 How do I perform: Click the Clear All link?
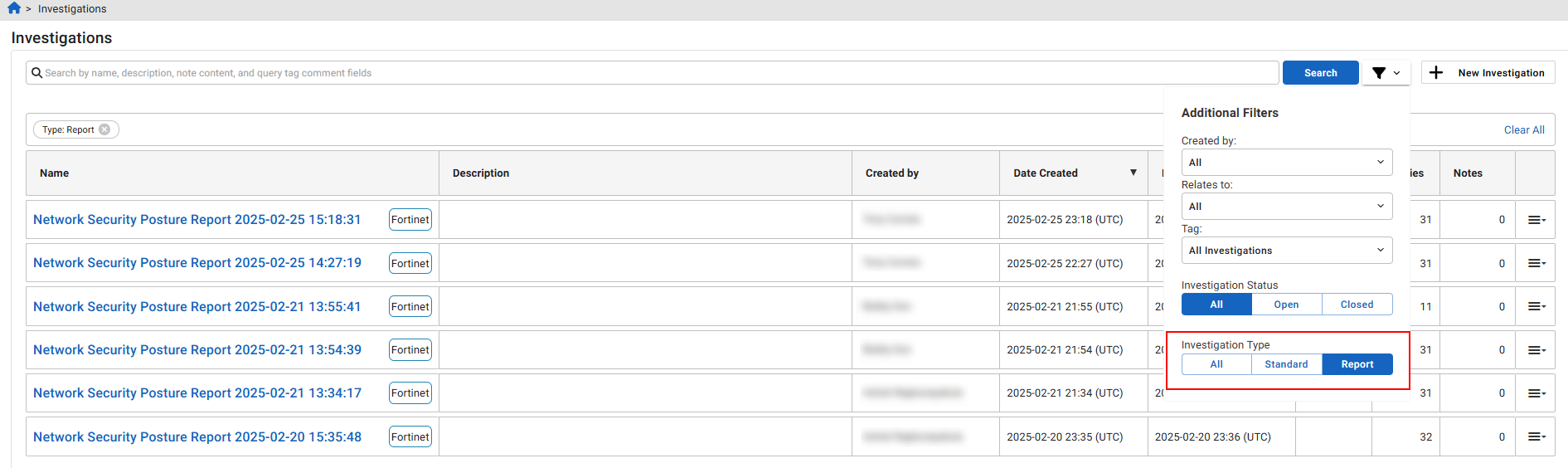click(x=1523, y=129)
